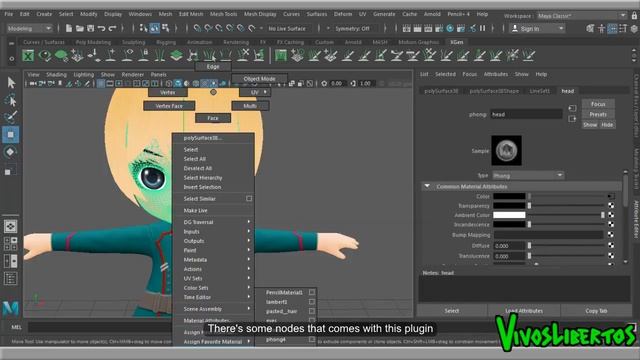Click the Pause icon in status line
640x360 pixels.
pos(482,28)
